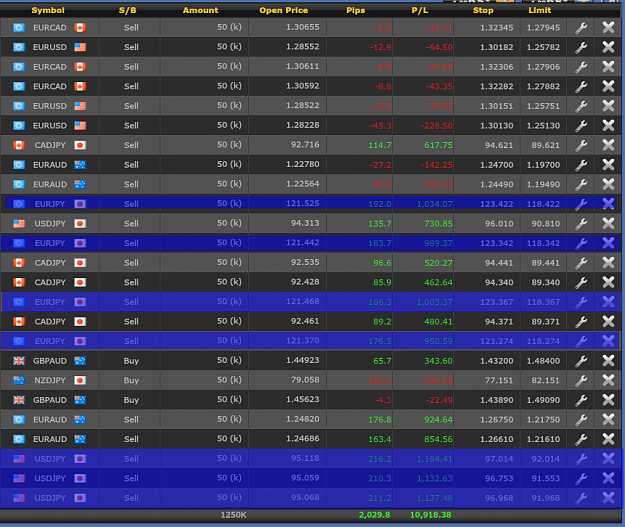Click the P/L value 617.75
625x527 pixels.
click(x=438, y=145)
